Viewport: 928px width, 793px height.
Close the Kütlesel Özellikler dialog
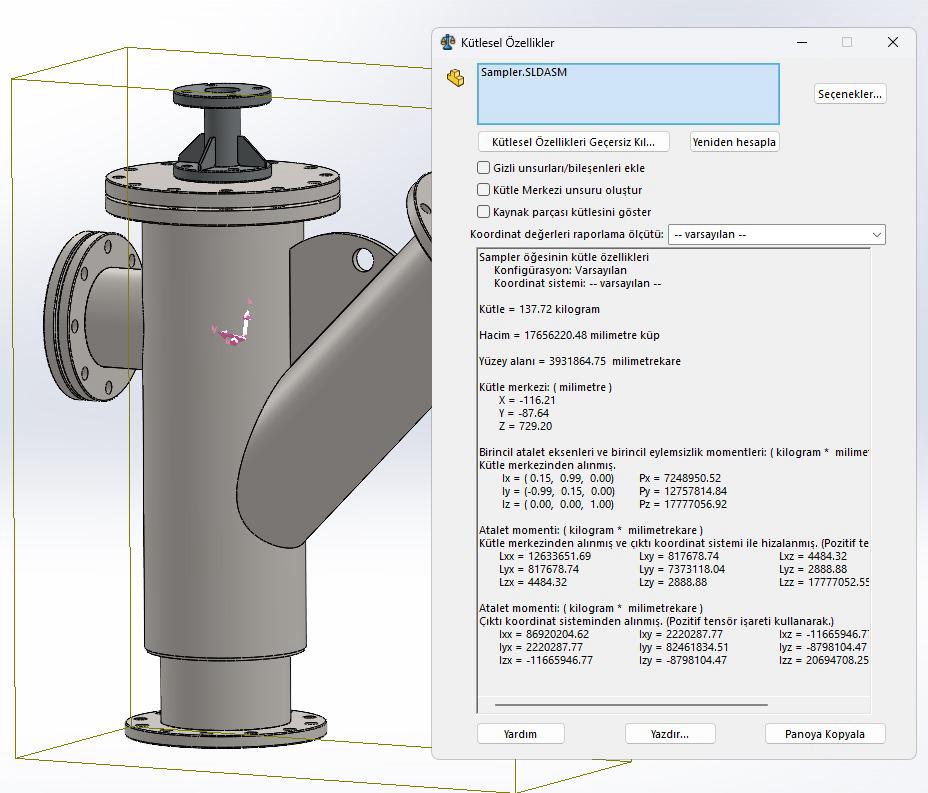[893, 43]
